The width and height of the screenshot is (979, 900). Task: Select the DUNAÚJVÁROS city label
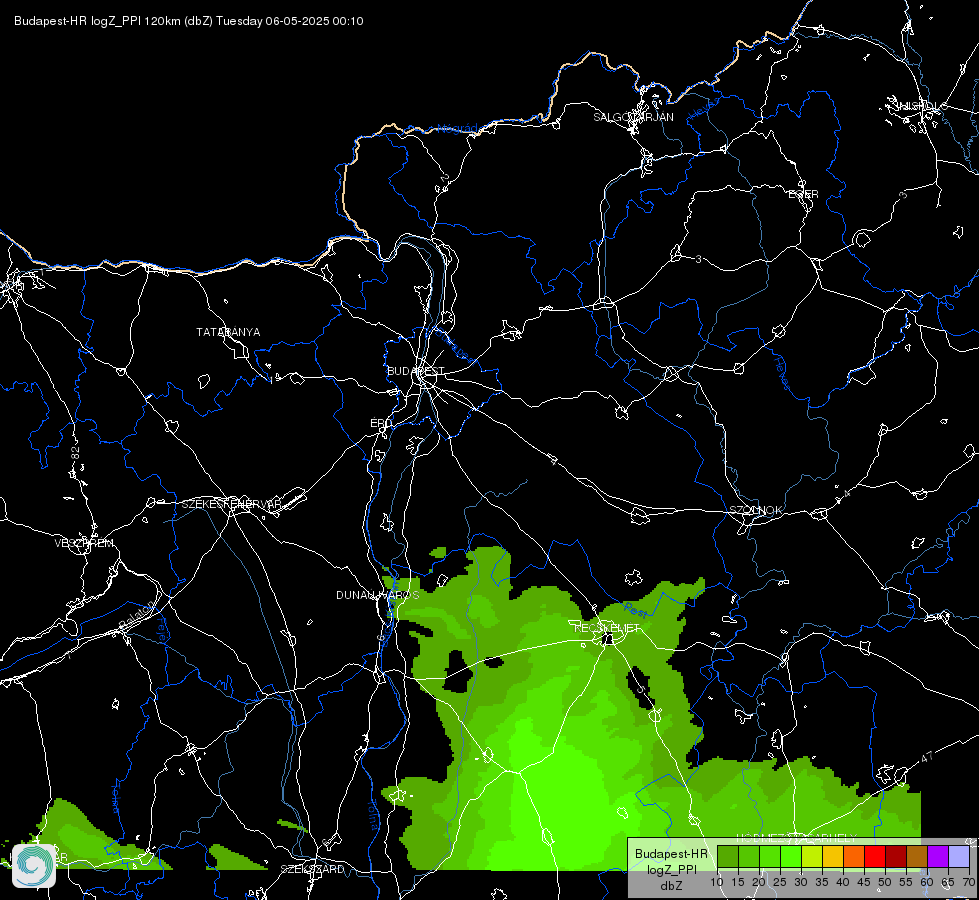[x=378, y=595]
